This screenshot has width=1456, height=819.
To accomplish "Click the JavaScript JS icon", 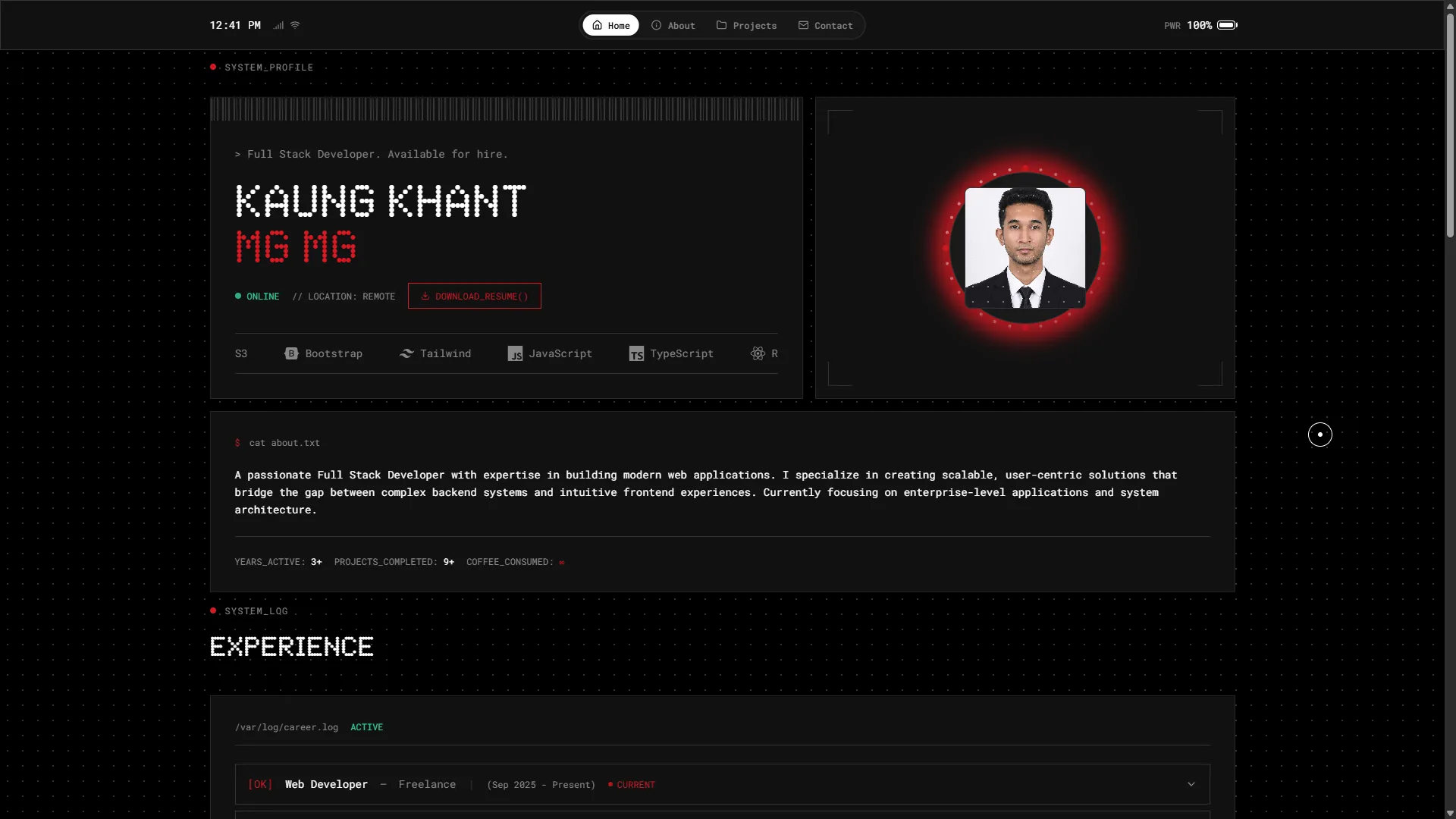I will click(515, 353).
